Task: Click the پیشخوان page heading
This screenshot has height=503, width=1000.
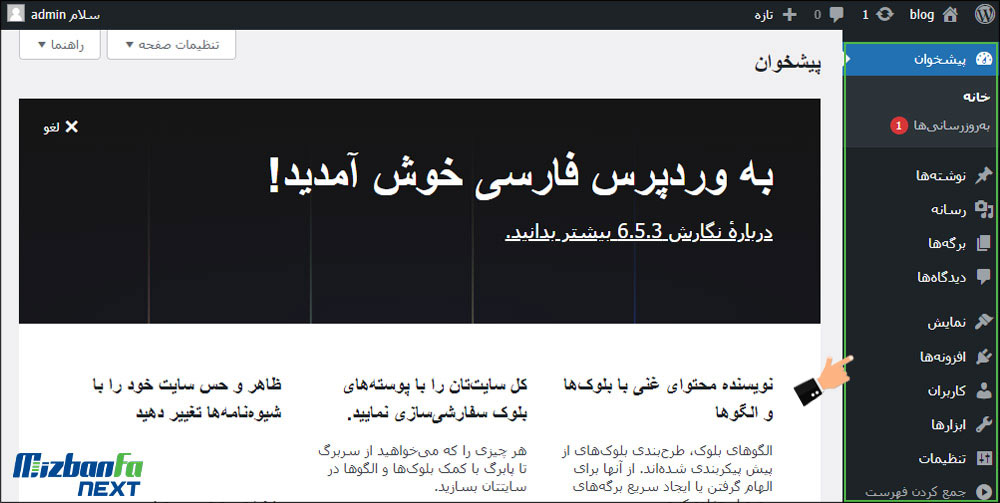Action: tap(788, 62)
